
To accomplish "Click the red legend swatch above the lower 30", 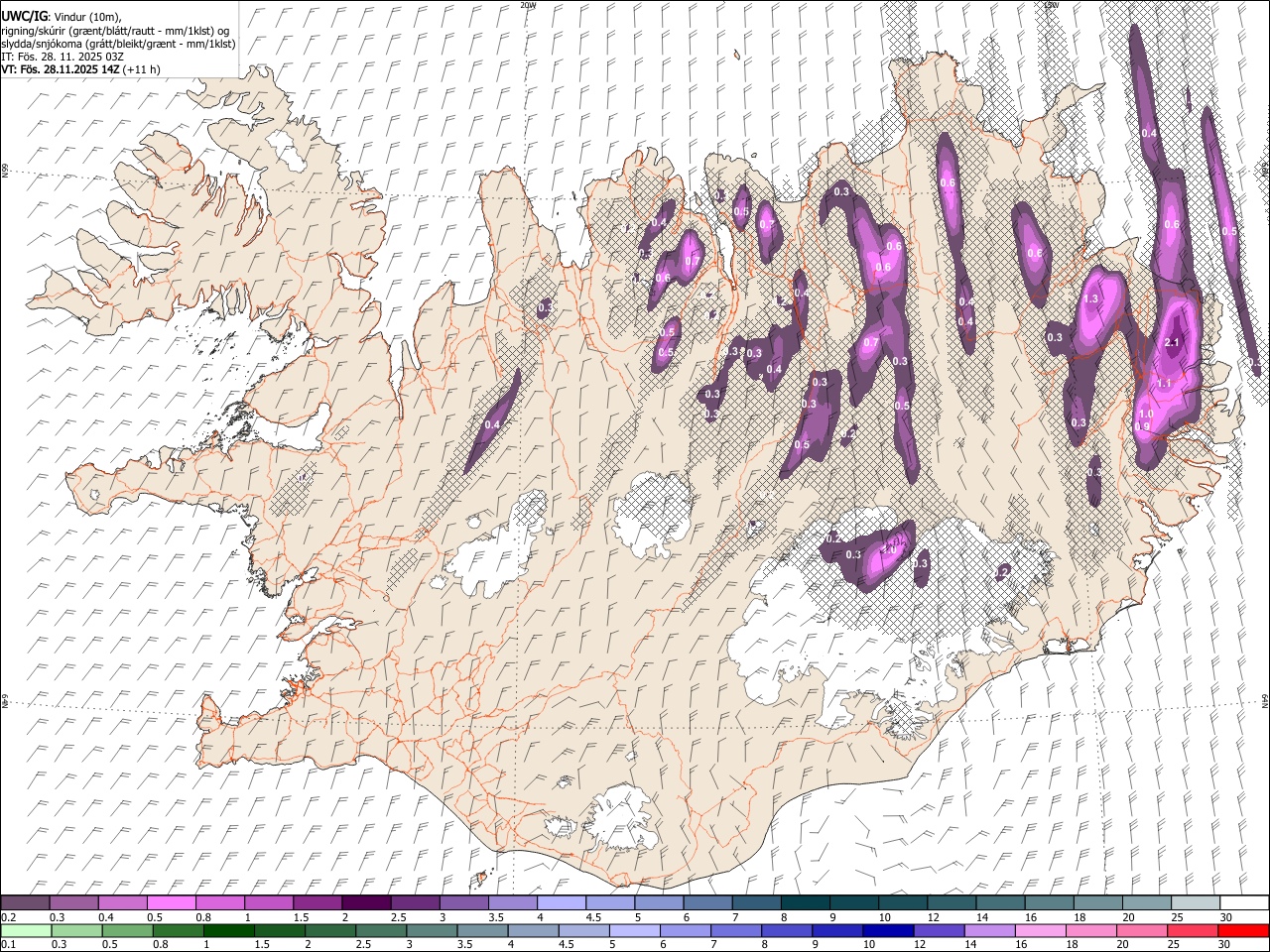I will [1242, 930].
